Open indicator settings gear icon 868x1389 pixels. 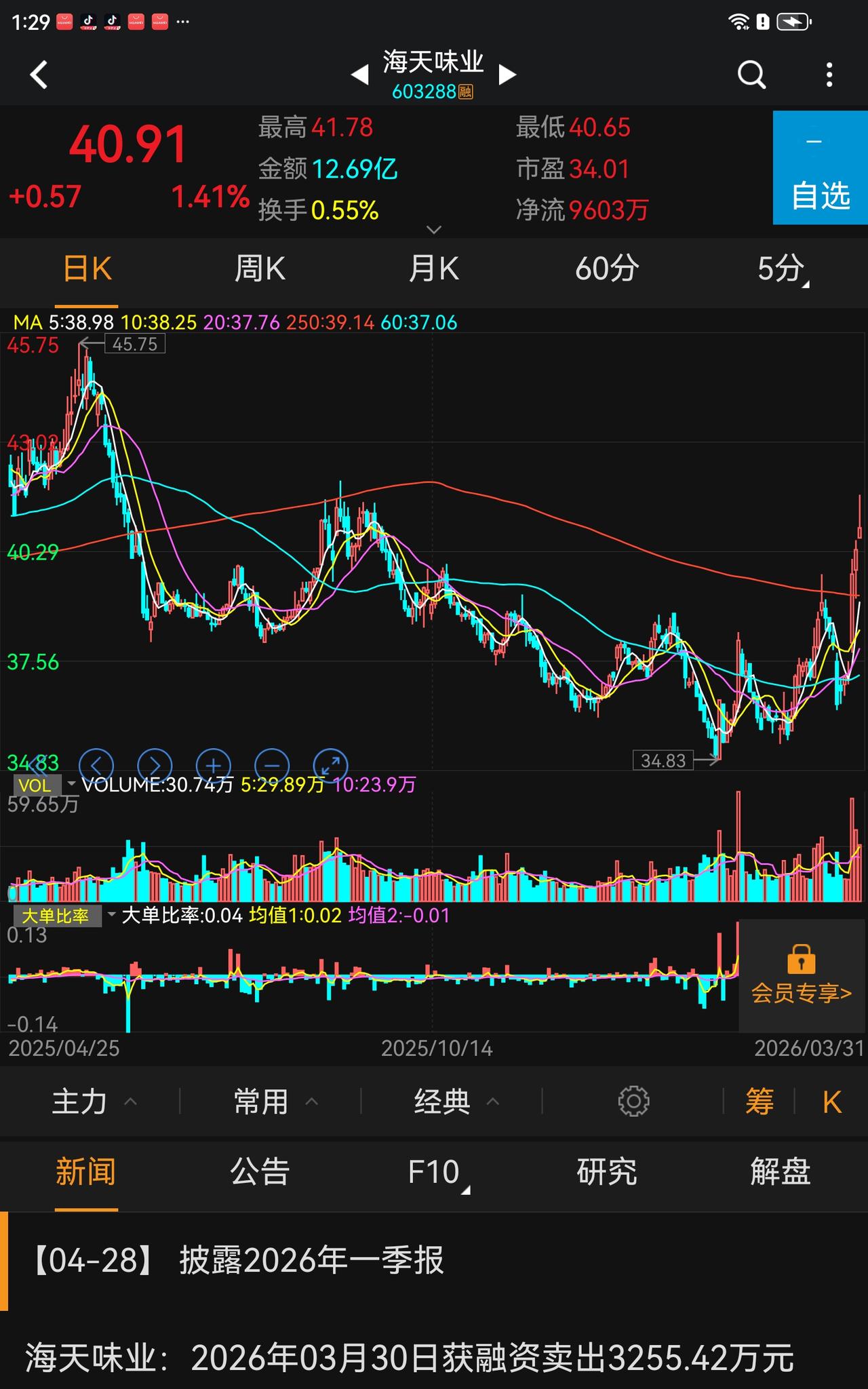[x=634, y=1101]
